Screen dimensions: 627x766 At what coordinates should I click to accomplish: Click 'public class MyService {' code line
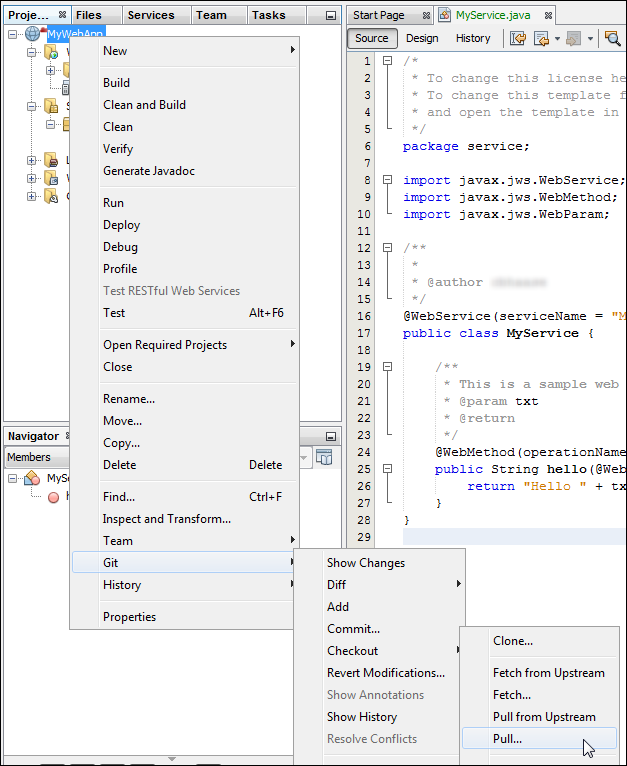pos(498,333)
